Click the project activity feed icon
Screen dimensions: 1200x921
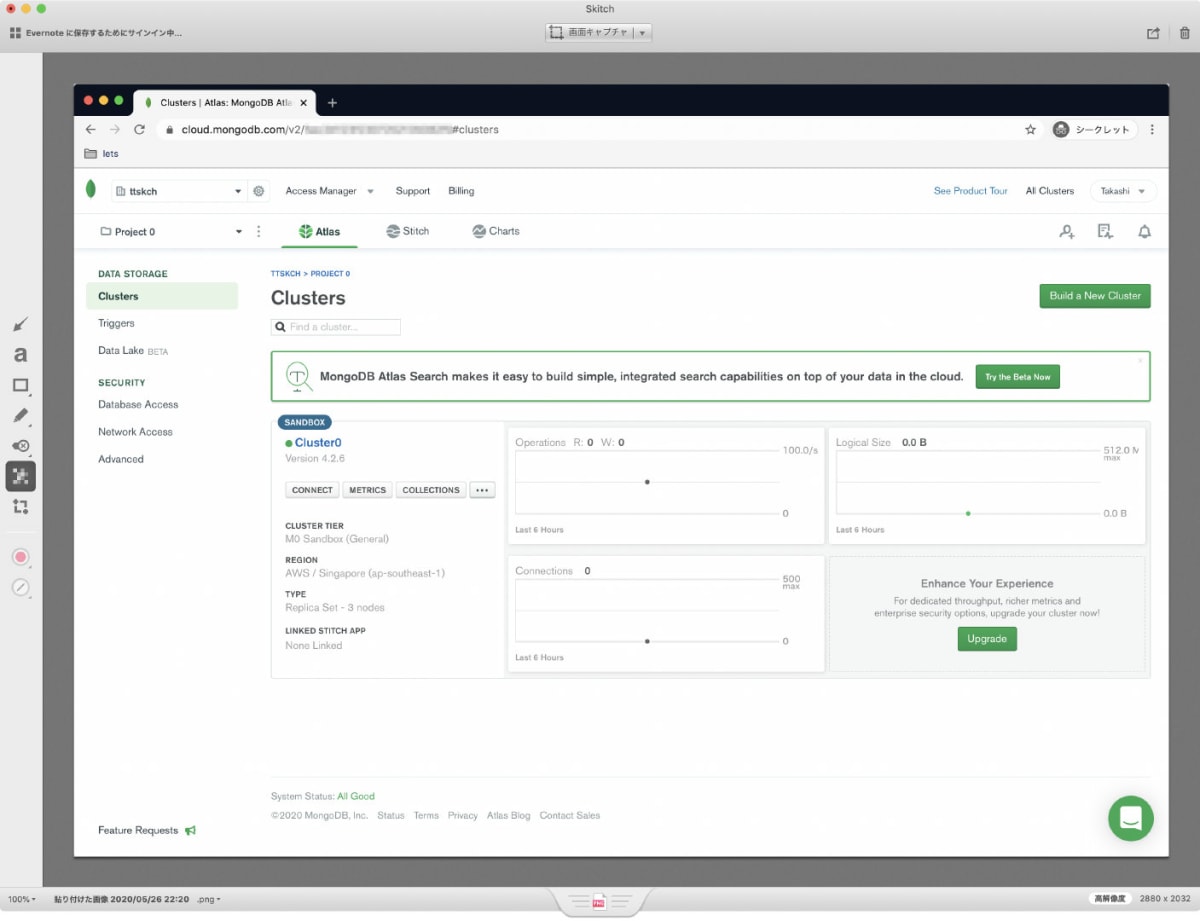click(x=1105, y=231)
